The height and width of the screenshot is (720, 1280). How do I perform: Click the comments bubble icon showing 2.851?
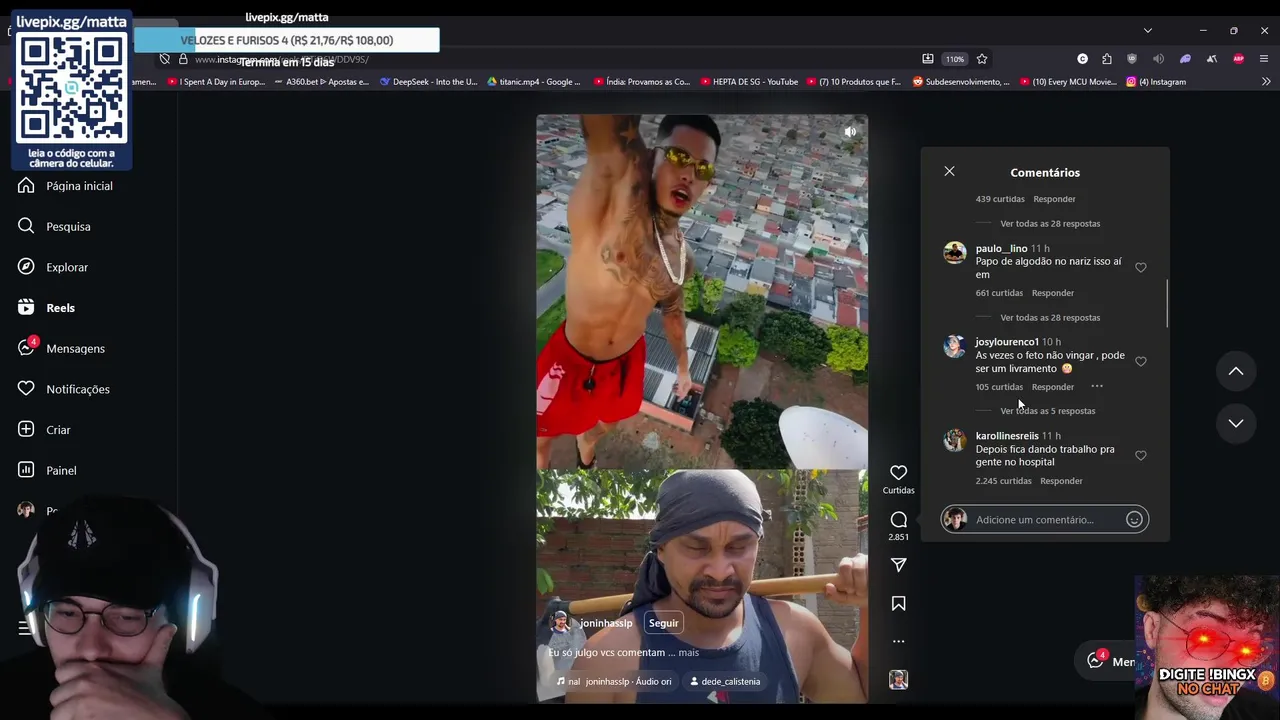[898, 519]
